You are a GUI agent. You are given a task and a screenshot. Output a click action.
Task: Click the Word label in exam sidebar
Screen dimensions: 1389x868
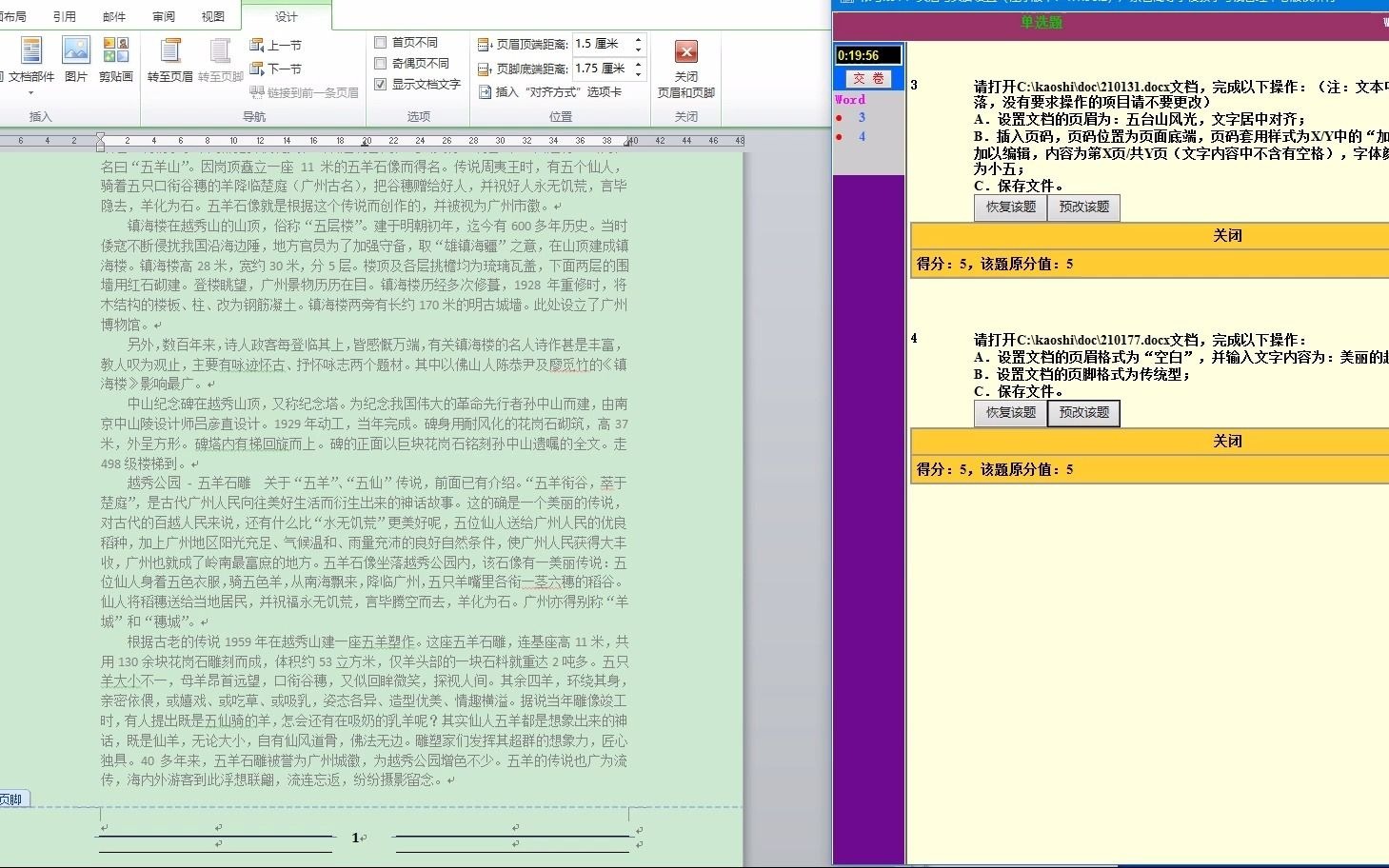(x=850, y=99)
